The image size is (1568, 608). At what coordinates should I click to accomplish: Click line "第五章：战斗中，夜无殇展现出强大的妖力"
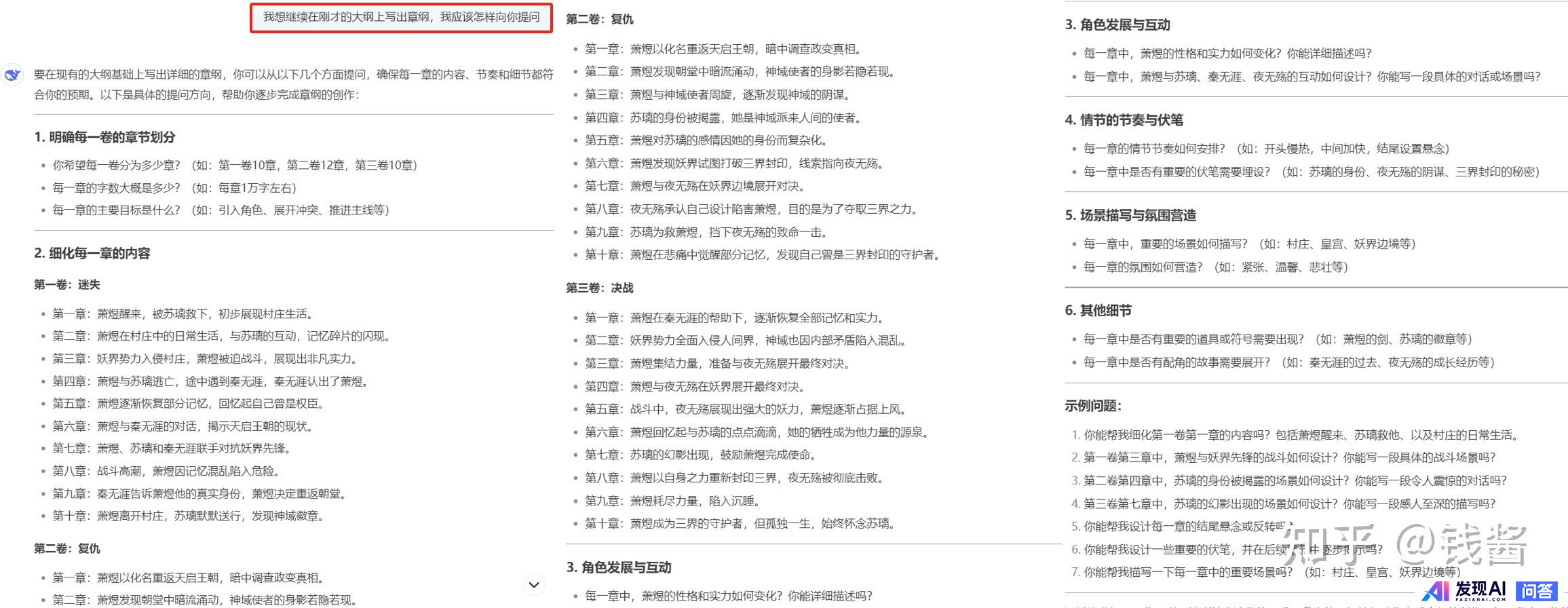point(746,409)
